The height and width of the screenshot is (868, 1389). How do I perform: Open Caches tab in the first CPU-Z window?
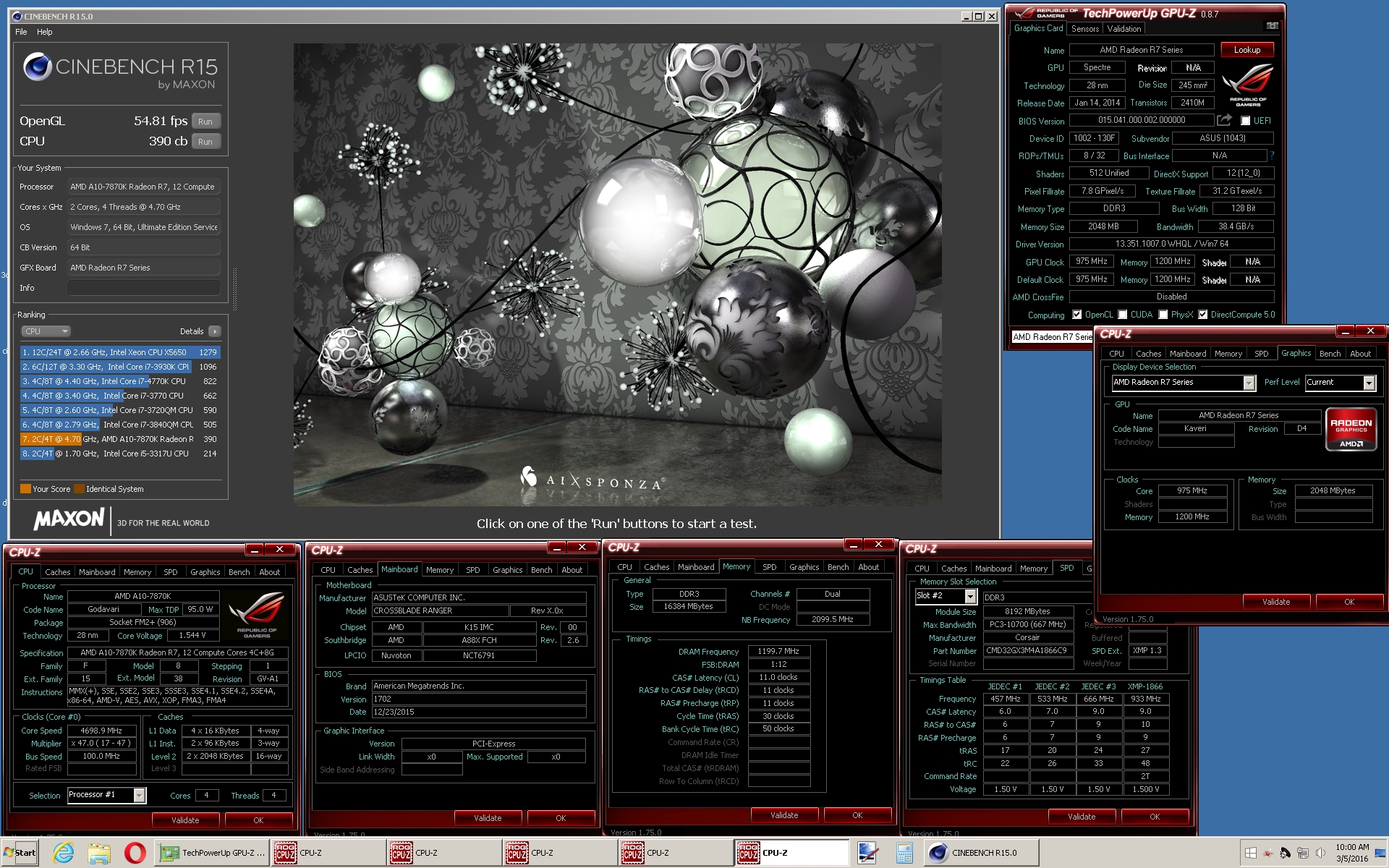(58, 572)
